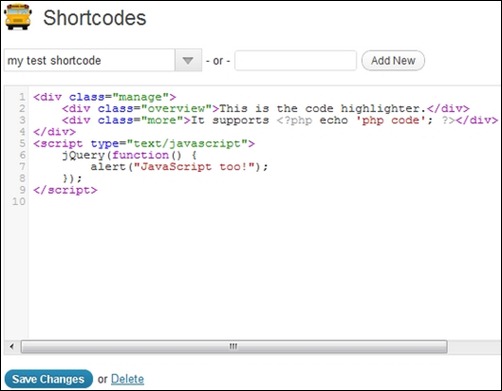Viewport: 502px width, 391px height.
Task: Click the Shortcodes page heading
Action: pyautogui.click(x=95, y=18)
